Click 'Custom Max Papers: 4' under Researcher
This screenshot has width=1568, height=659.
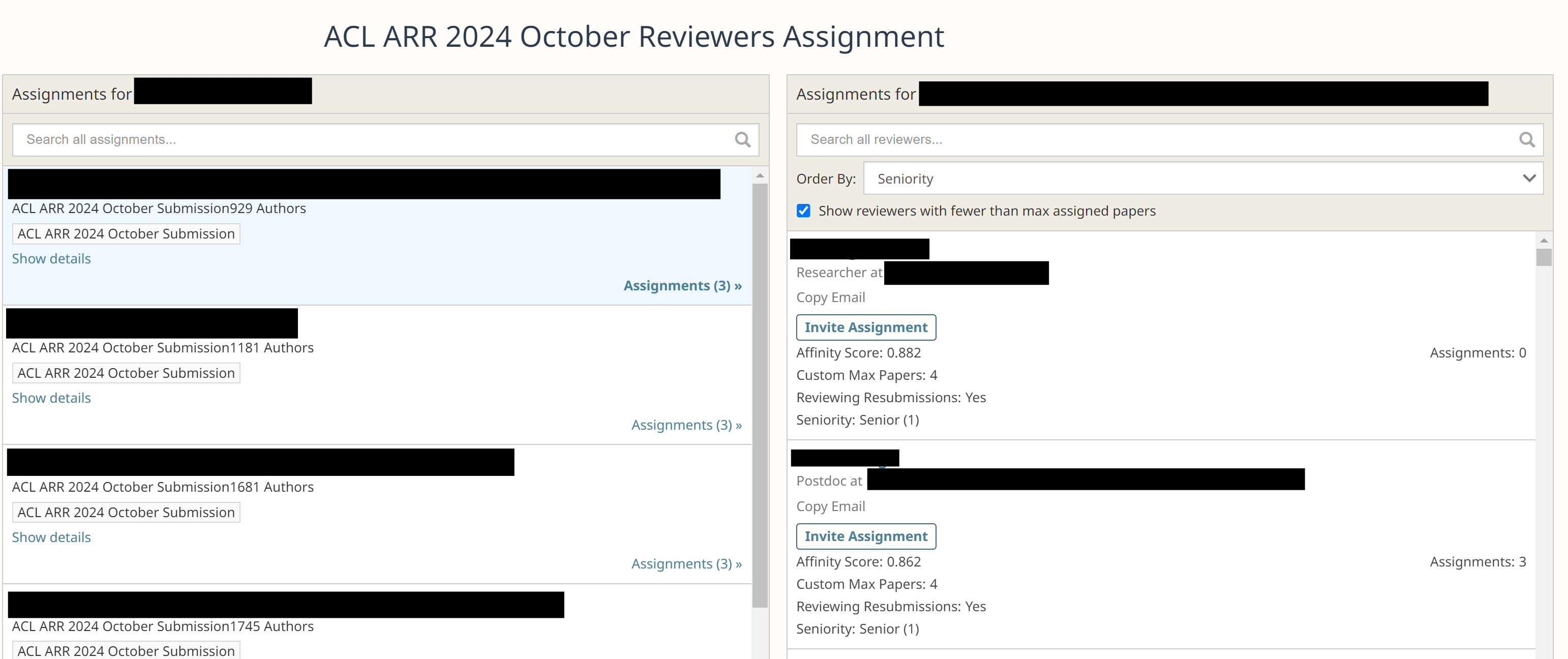pos(867,375)
